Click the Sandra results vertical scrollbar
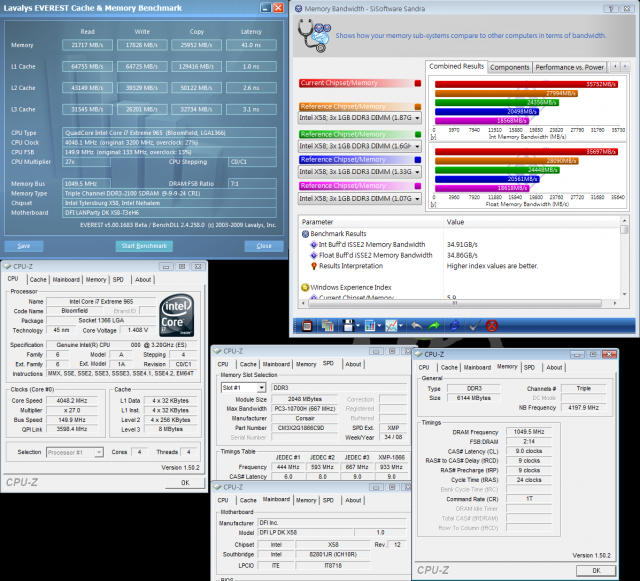 (624, 257)
